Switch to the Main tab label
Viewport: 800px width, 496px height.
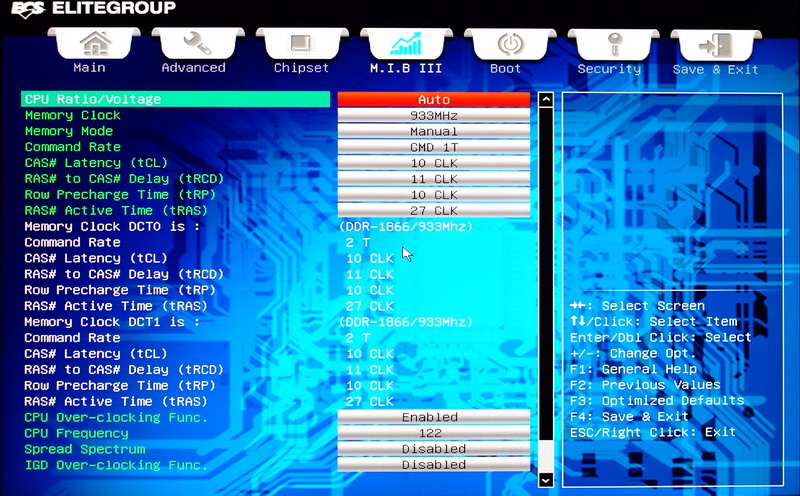(x=89, y=67)
